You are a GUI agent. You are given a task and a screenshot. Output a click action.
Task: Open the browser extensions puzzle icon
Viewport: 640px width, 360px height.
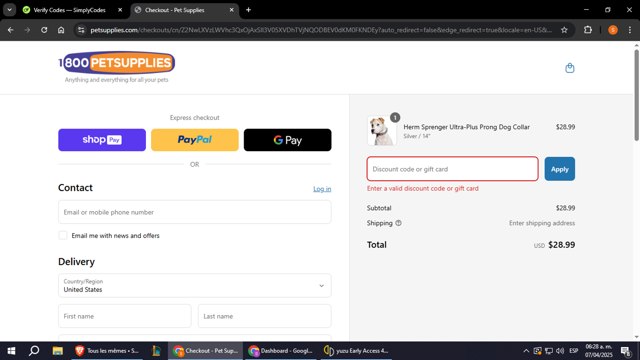(x=588, y=30)
